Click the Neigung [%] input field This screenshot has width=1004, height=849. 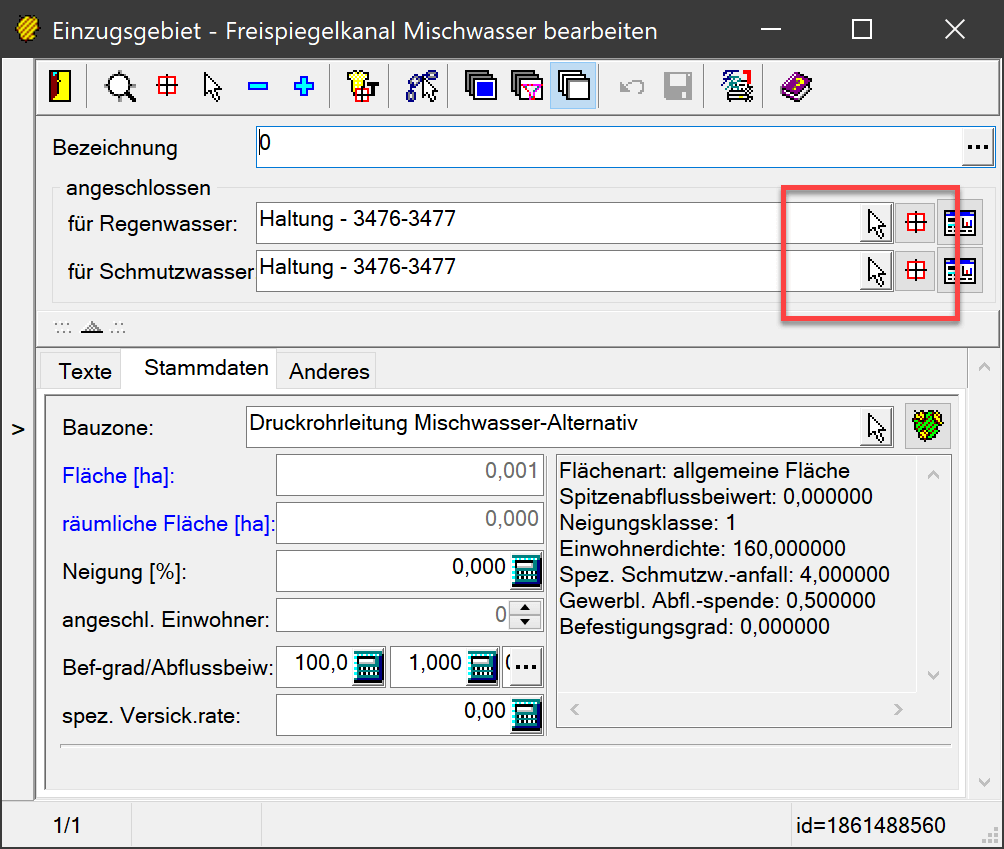pos(392,570)
